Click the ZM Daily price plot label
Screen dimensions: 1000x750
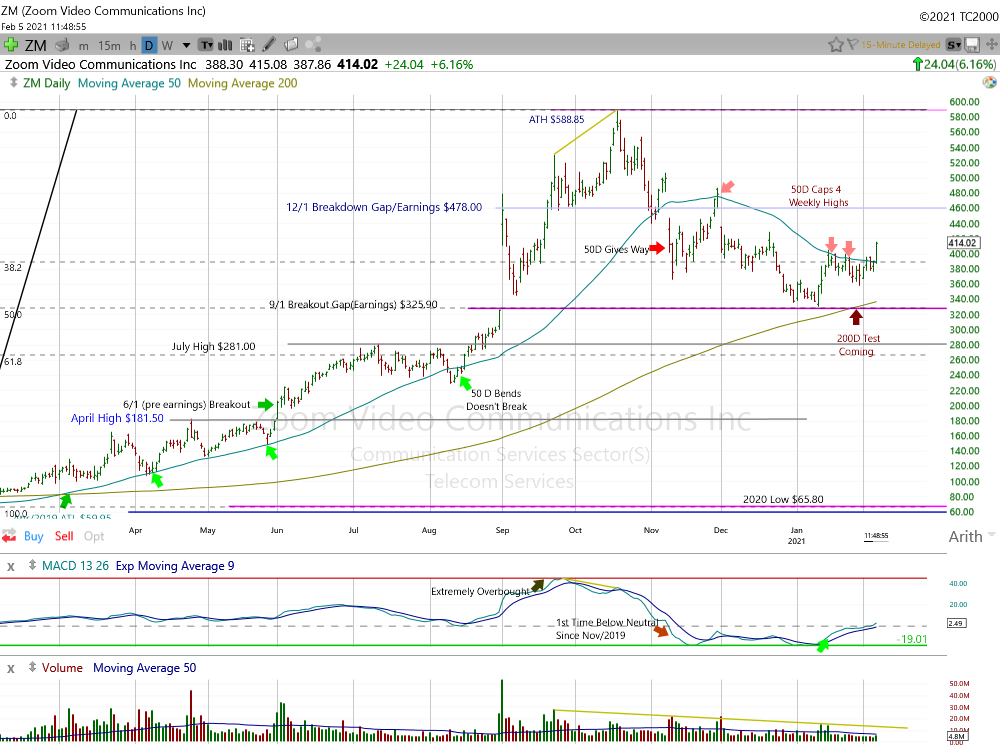coord(47,83)
